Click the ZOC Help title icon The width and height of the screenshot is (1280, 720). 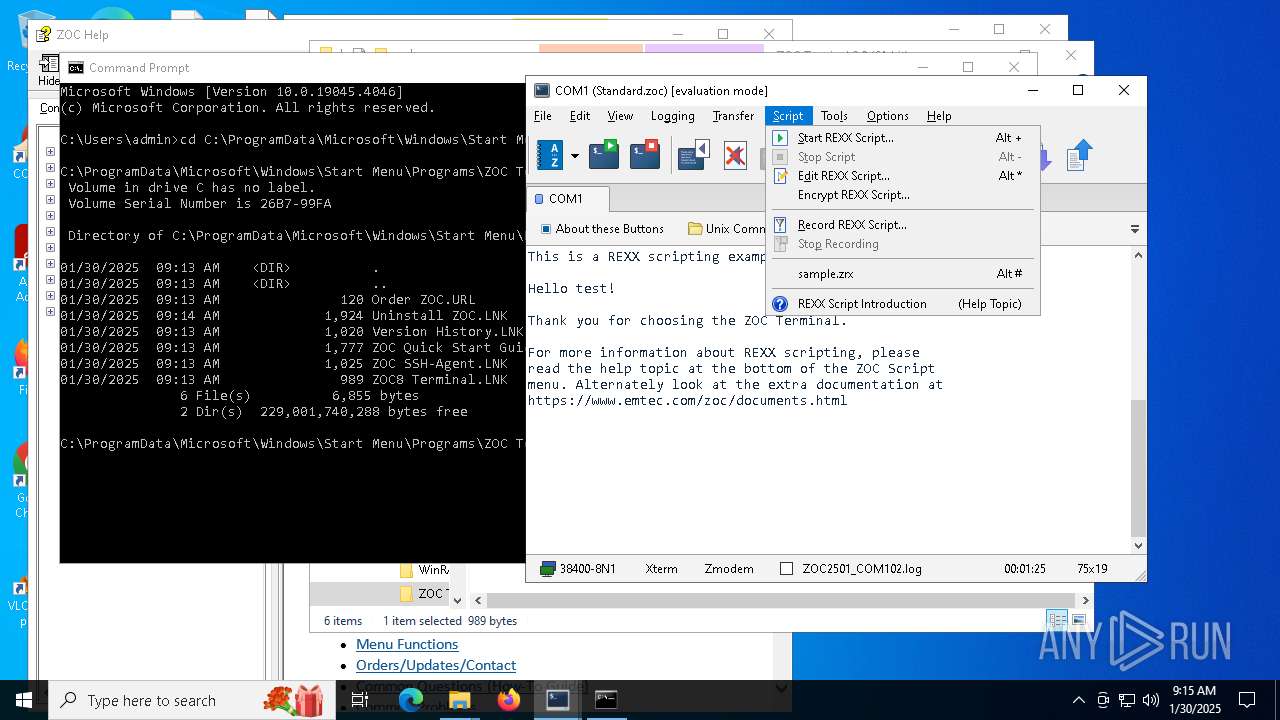click(x=44, y=34)
